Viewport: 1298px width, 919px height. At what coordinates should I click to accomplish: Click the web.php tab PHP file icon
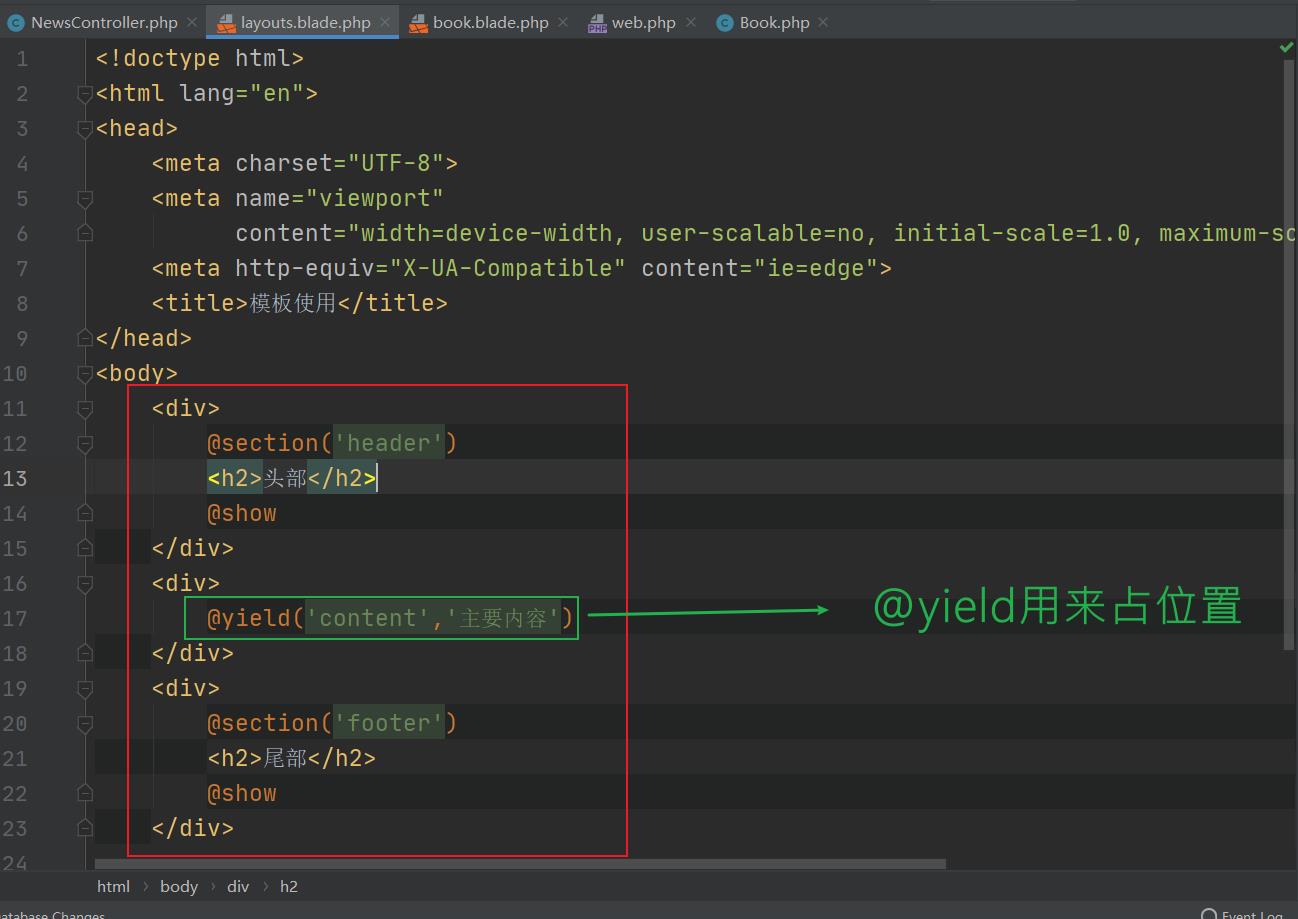click(597, 23)
